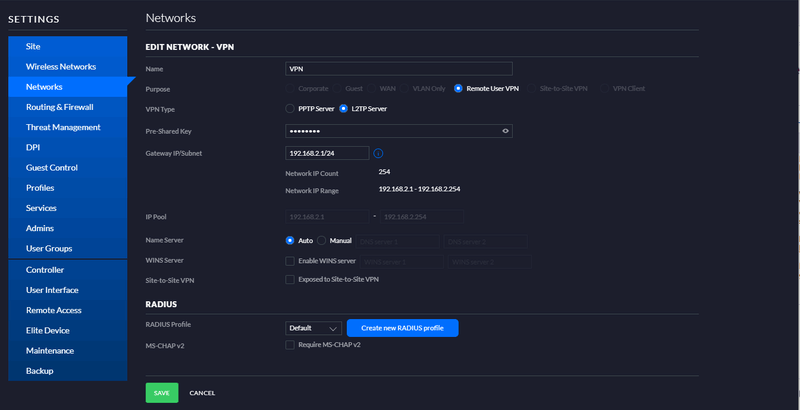Open DPI settings section
Image resolution: width=800 pixels, height=410 pixels.
tap(67, 147)
